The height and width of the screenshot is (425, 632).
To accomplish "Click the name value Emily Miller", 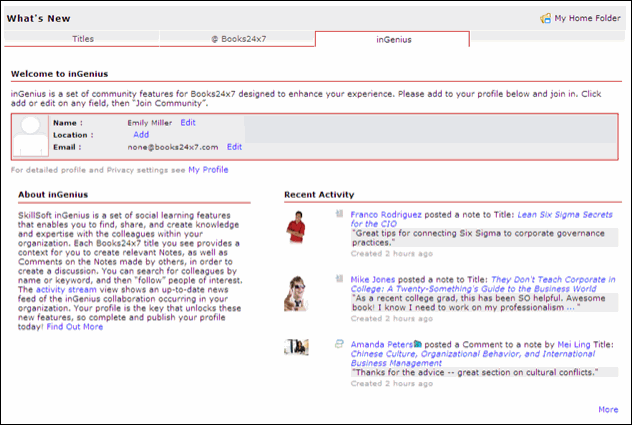I will click(x=150, y=123).
